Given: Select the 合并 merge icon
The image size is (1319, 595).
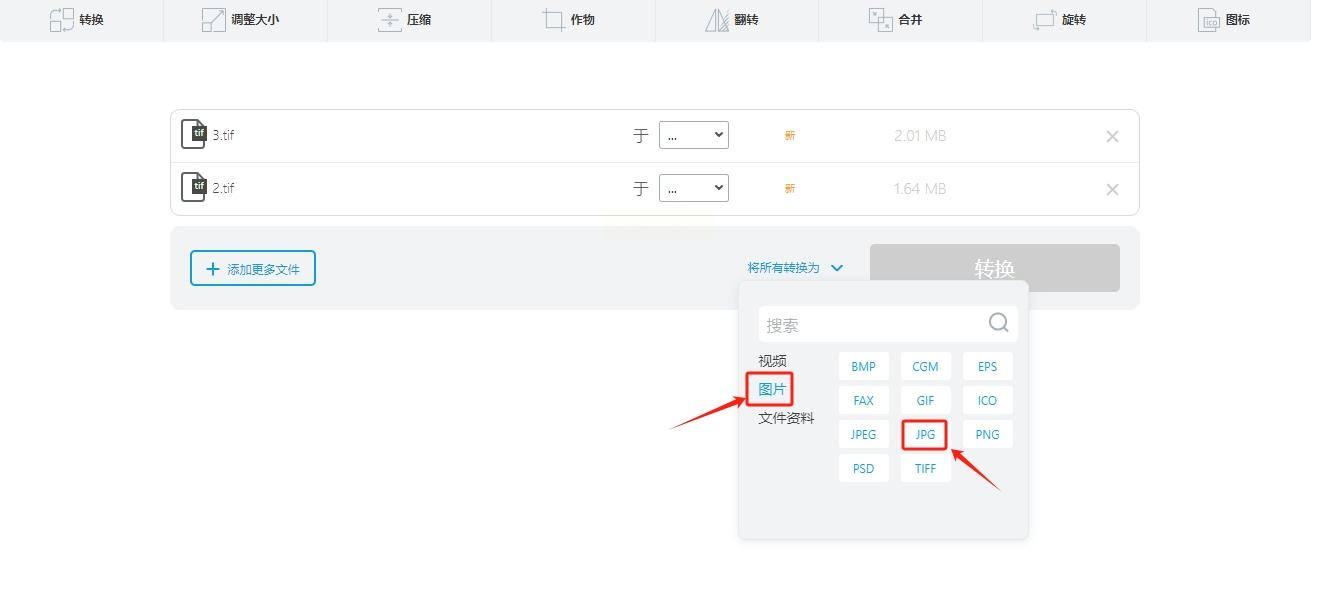Looking at the screenshot, I should point(880,19).
